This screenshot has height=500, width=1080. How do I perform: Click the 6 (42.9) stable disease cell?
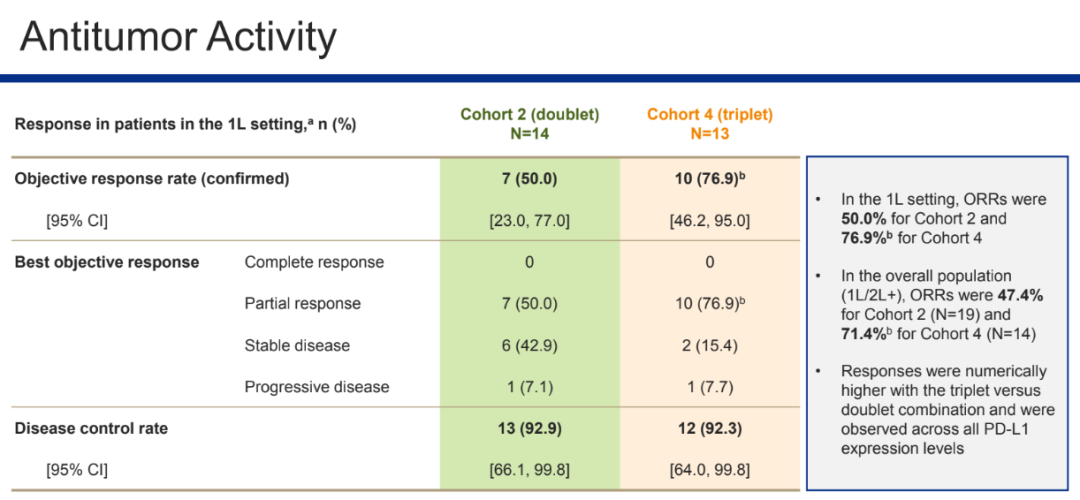[x=529, y=345]
